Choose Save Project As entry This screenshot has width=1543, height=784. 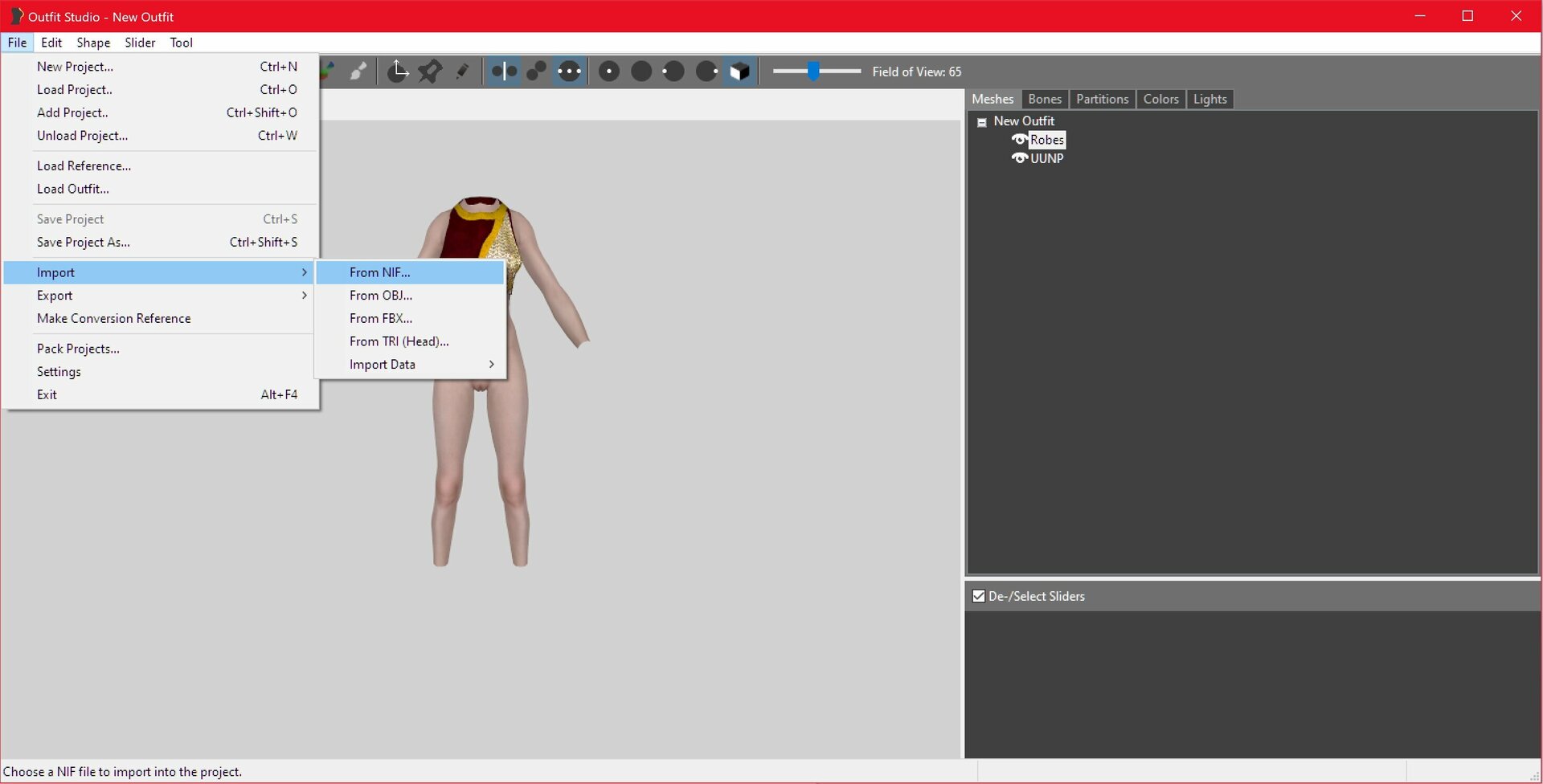coord(161,242)
